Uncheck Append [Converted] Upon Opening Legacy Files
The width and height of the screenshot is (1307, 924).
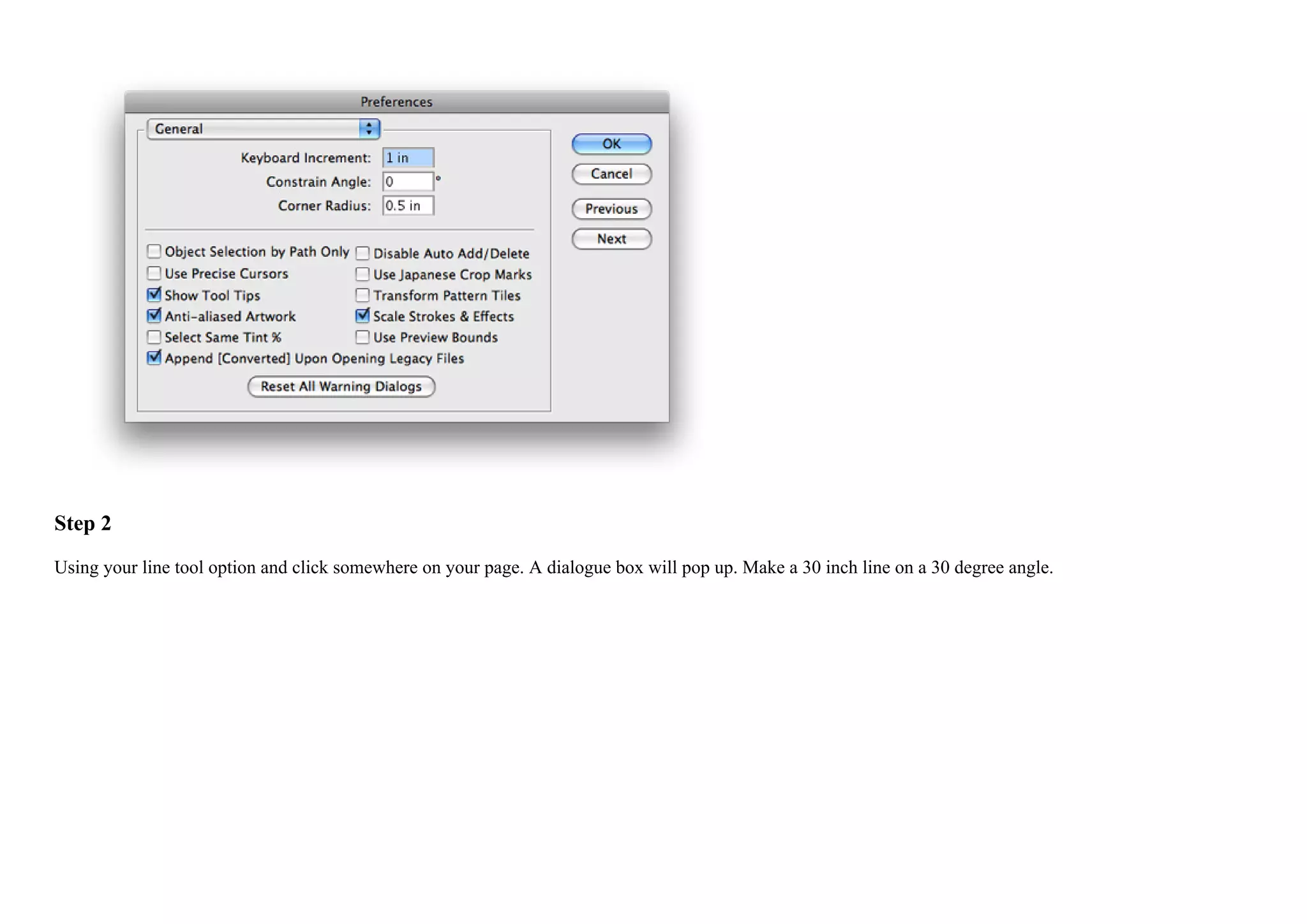154,358
